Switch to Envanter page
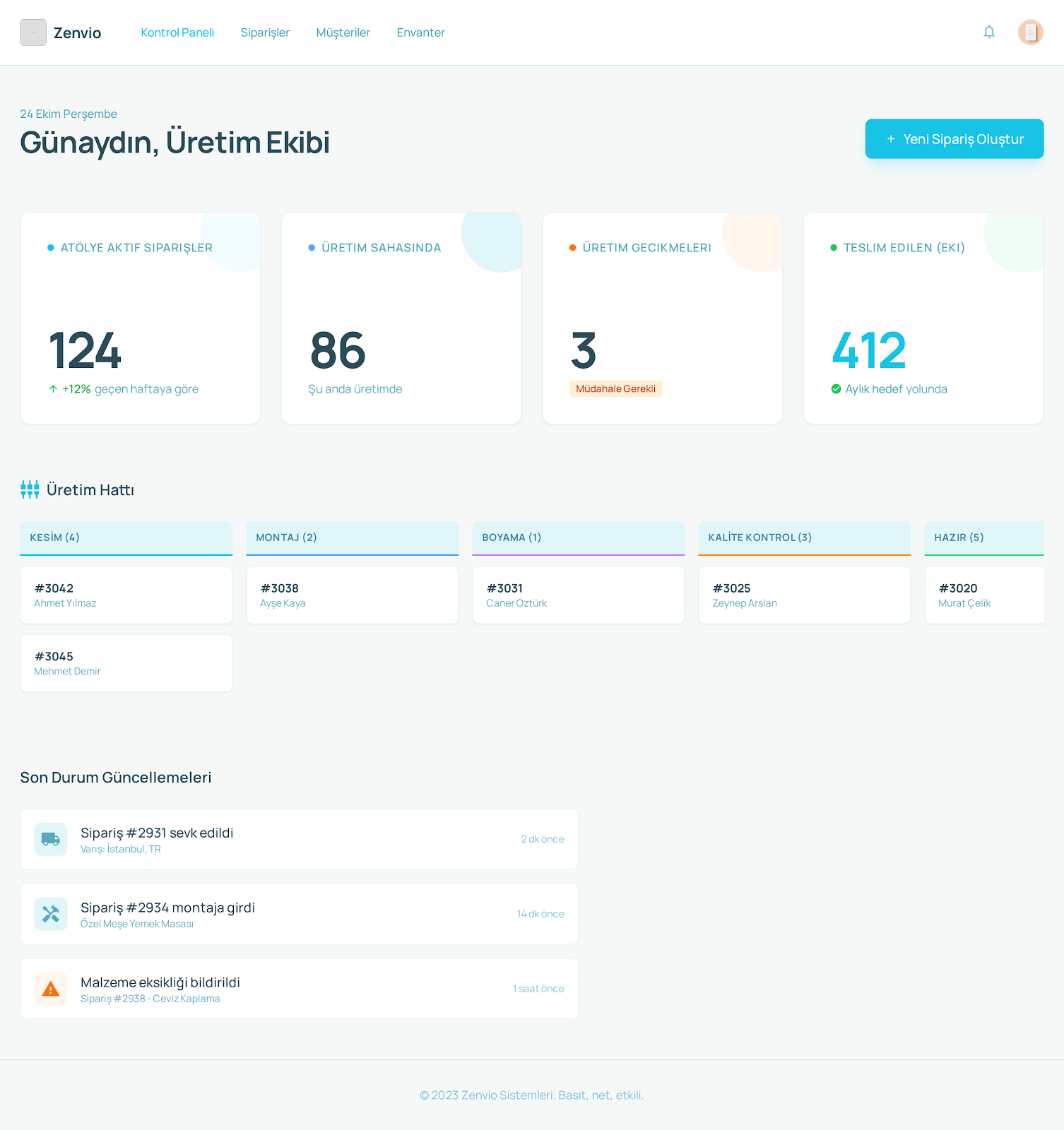This screenshot has height=1130, width=1064. [421, 32]
